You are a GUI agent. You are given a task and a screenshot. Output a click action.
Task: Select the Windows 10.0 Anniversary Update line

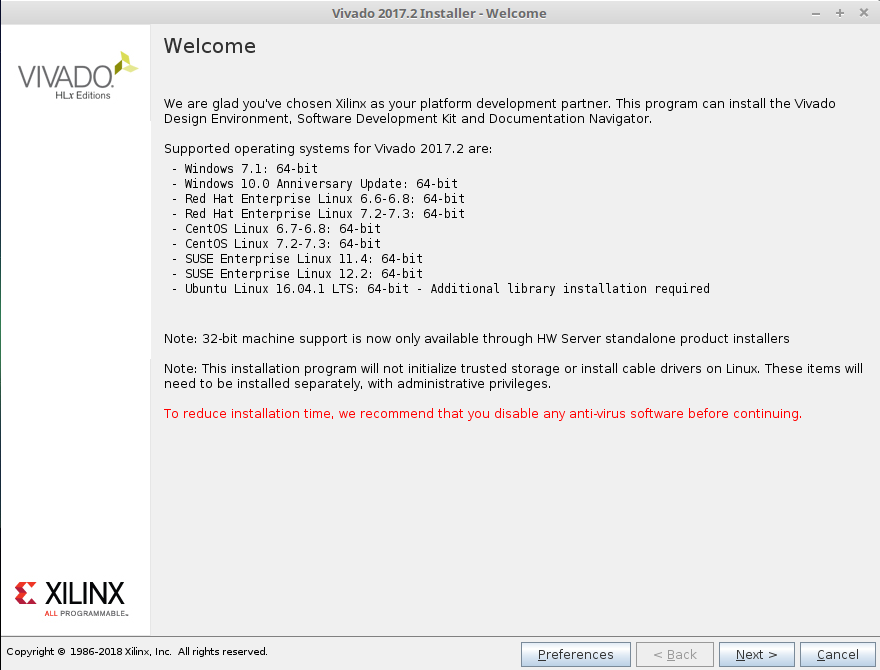pyautogui.click(x=315, y=183)
